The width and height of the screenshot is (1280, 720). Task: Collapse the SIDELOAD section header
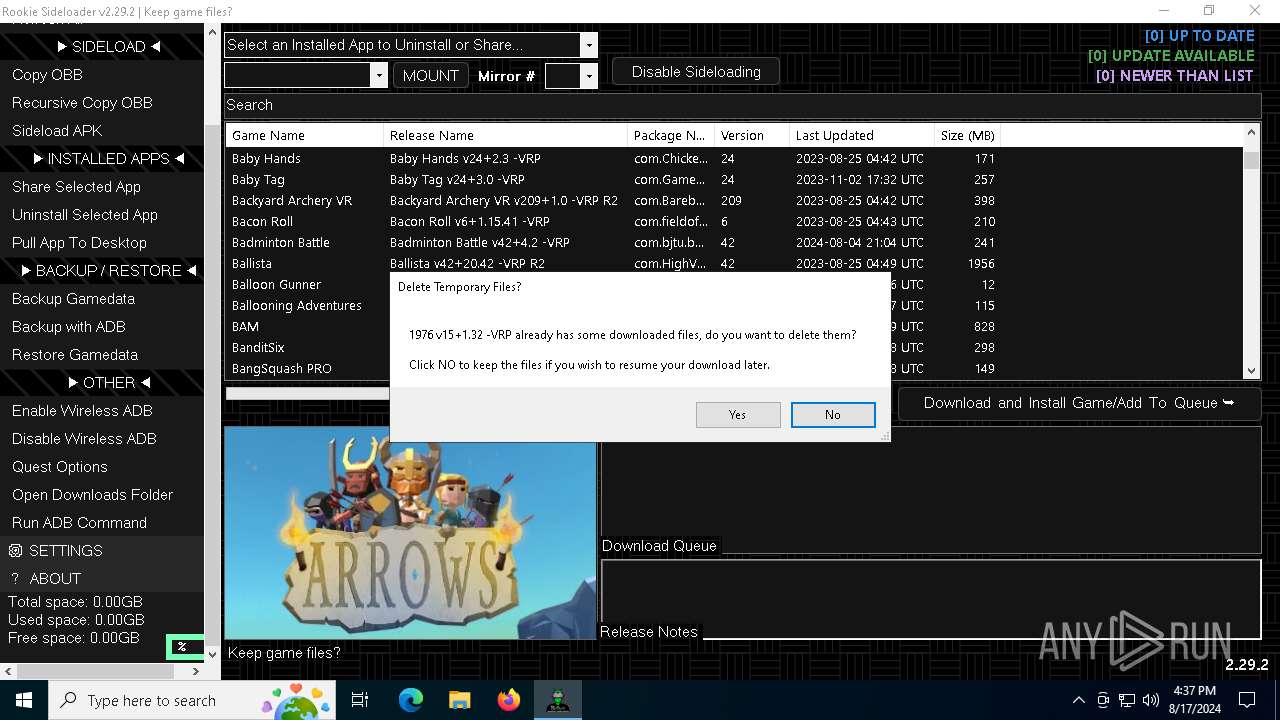point(102,47)
